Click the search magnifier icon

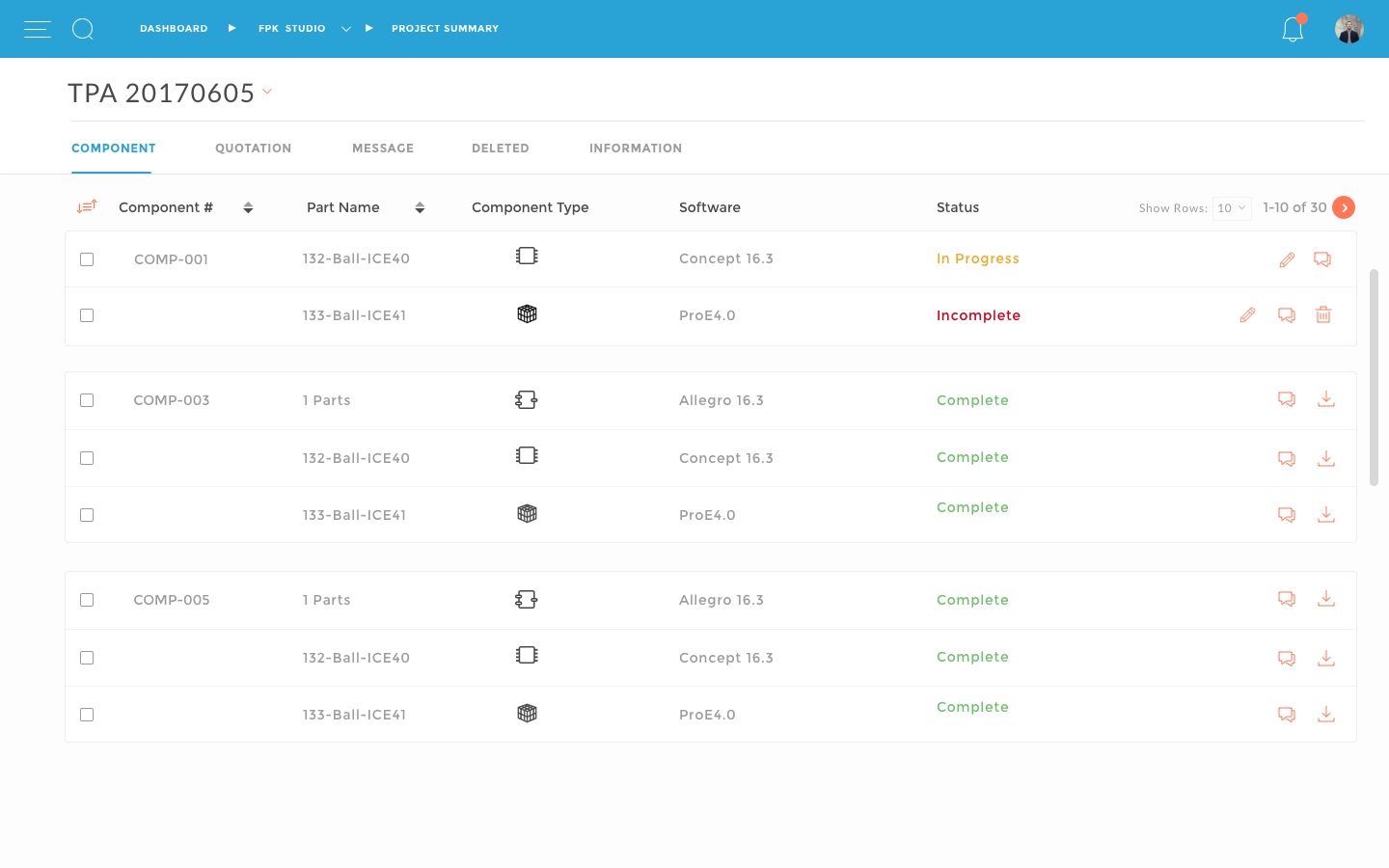[x=83, y=29]
